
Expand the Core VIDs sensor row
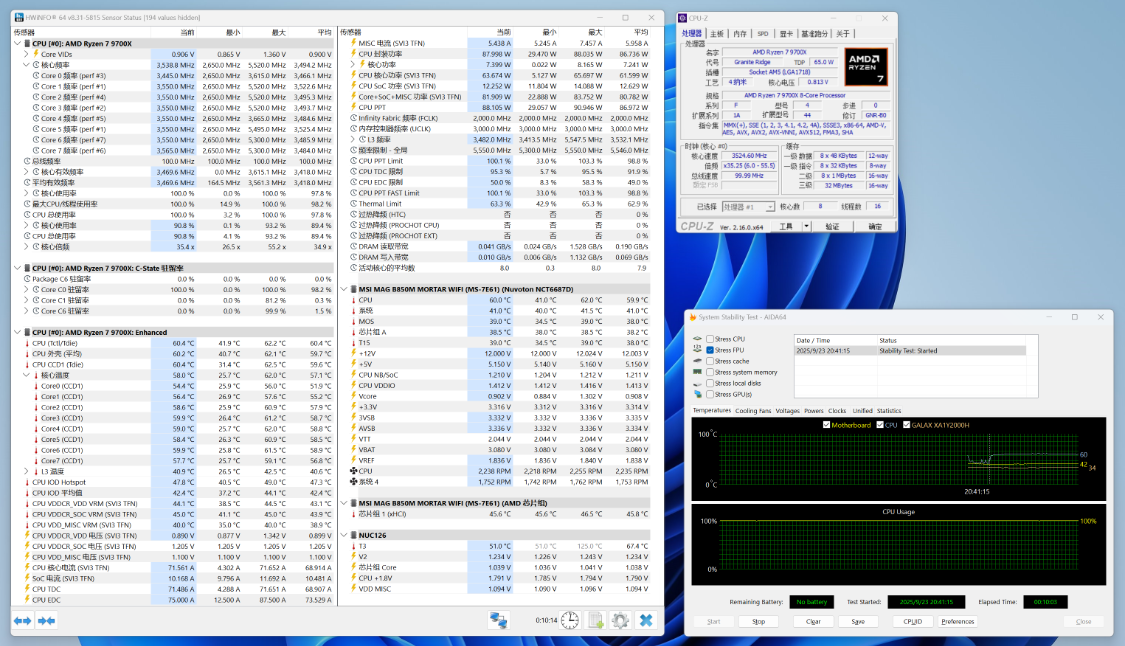(x=27, y=54)
